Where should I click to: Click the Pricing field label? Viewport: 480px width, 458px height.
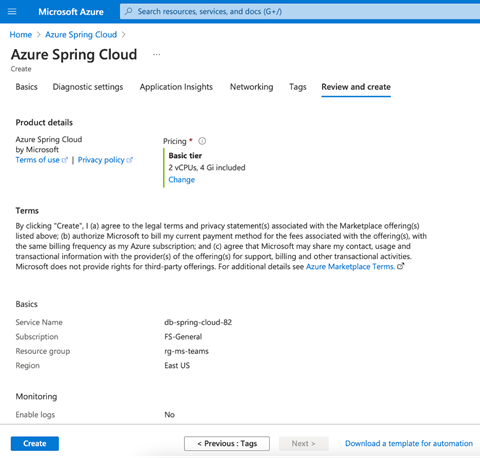point(175,141)
